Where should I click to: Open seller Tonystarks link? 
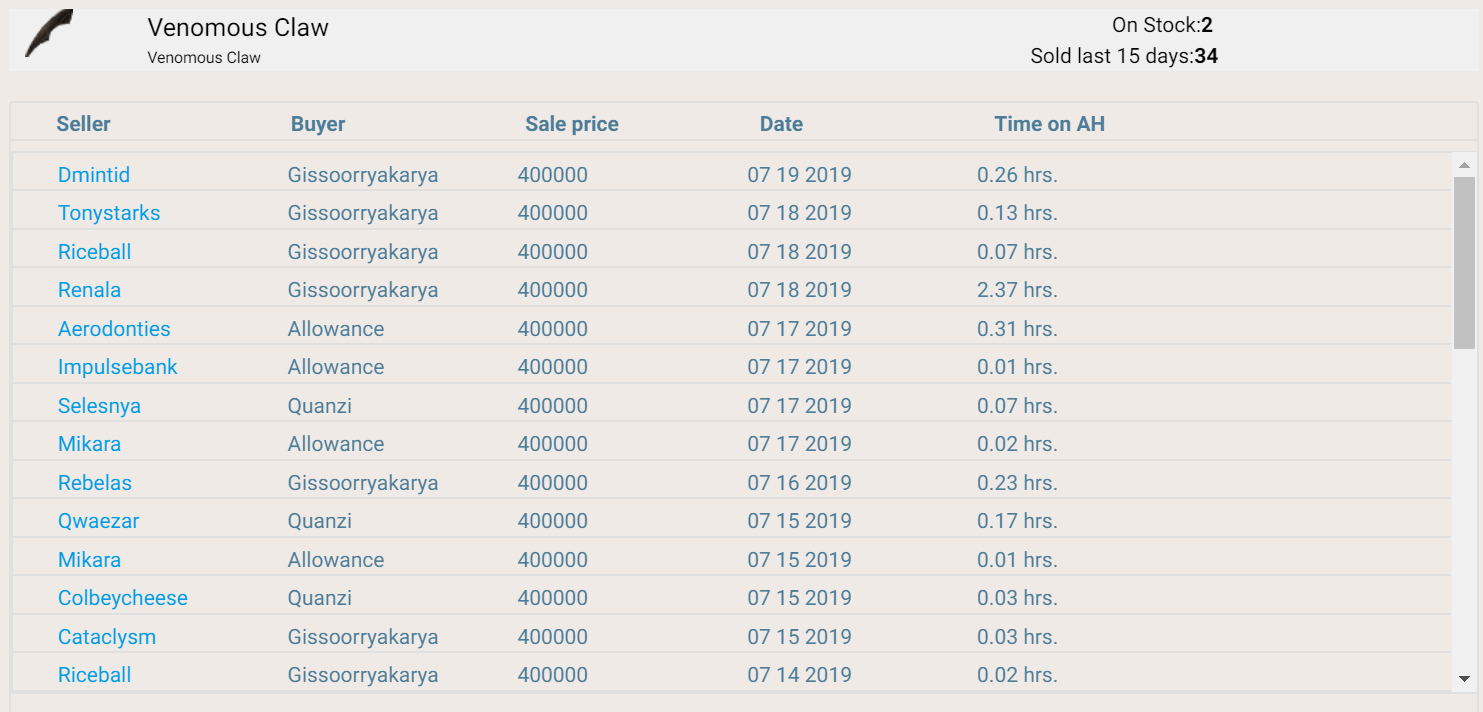pyautogui.click(x=109, y=213)
